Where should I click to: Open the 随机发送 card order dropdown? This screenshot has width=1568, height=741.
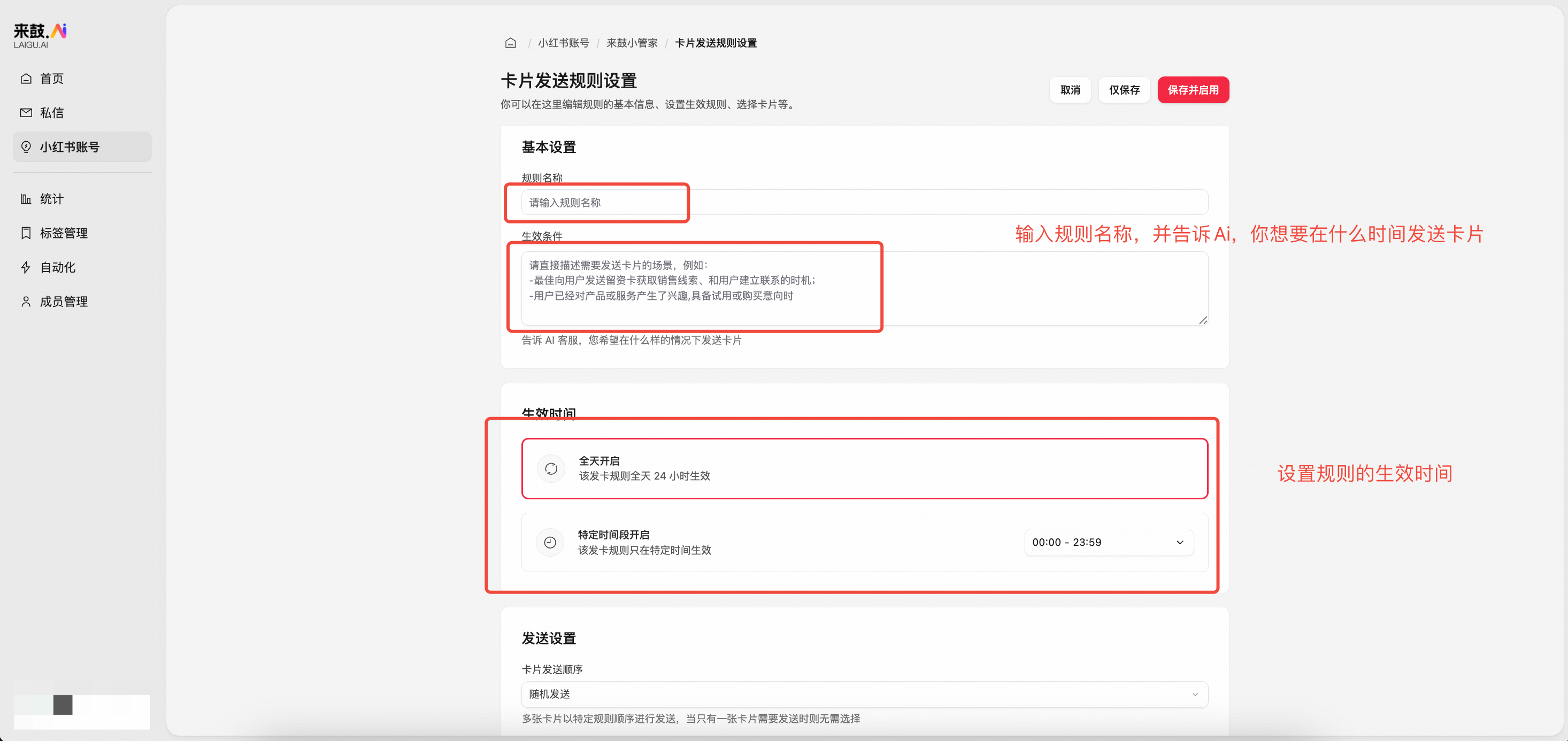pos(864,694)
